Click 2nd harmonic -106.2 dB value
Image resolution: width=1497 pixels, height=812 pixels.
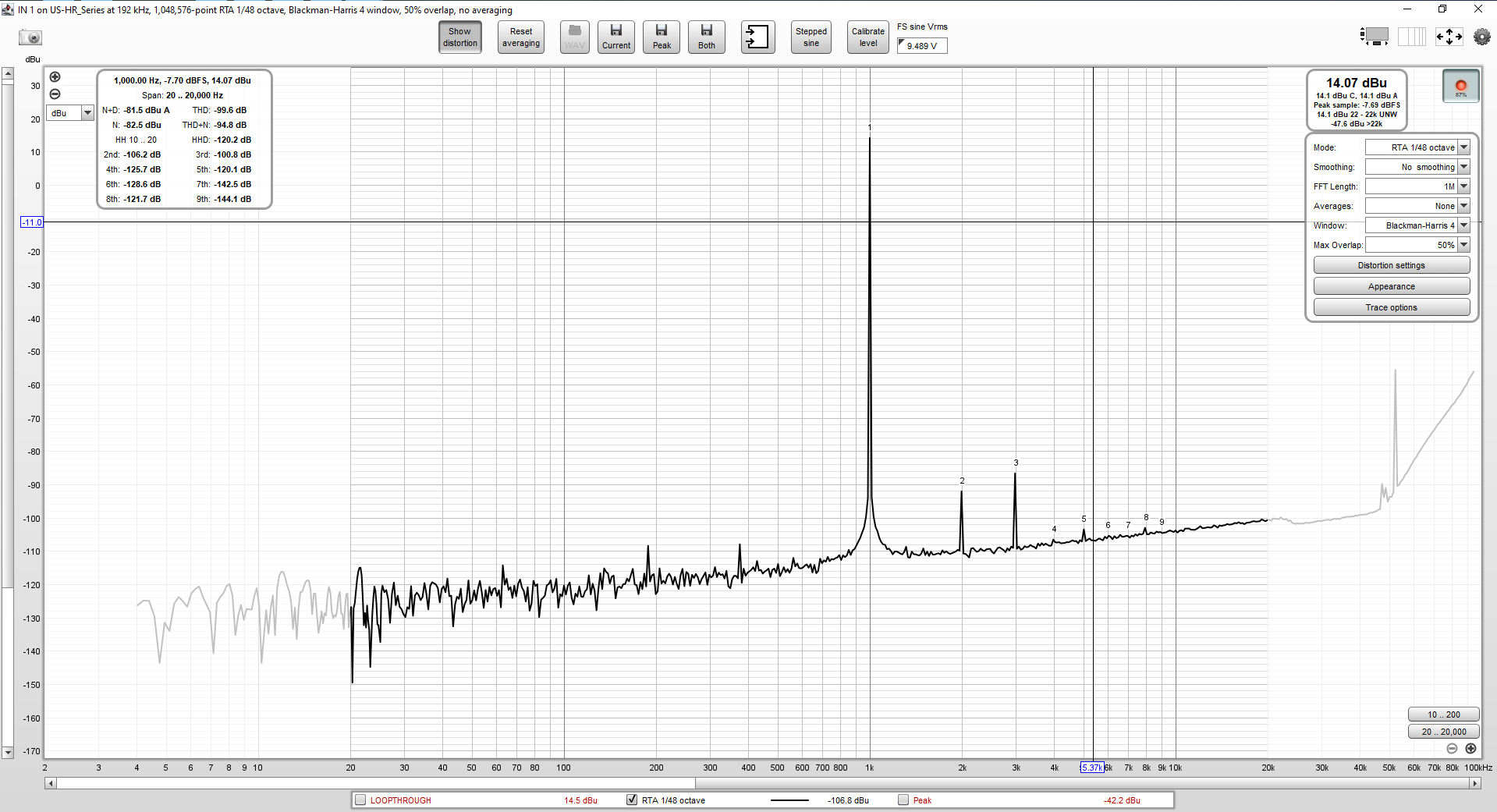tap(142, 154)
